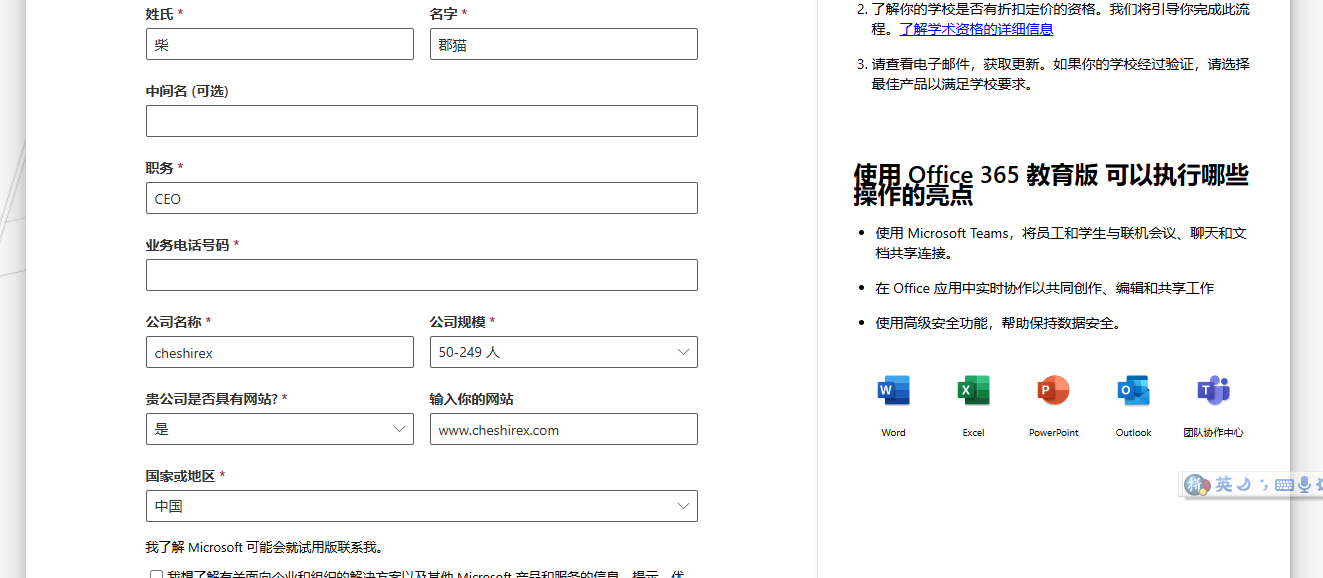Toggle the moon full-width mode icon
Screen dimensions: 1323x578
pyautogui.click(x=1243, y=485)
